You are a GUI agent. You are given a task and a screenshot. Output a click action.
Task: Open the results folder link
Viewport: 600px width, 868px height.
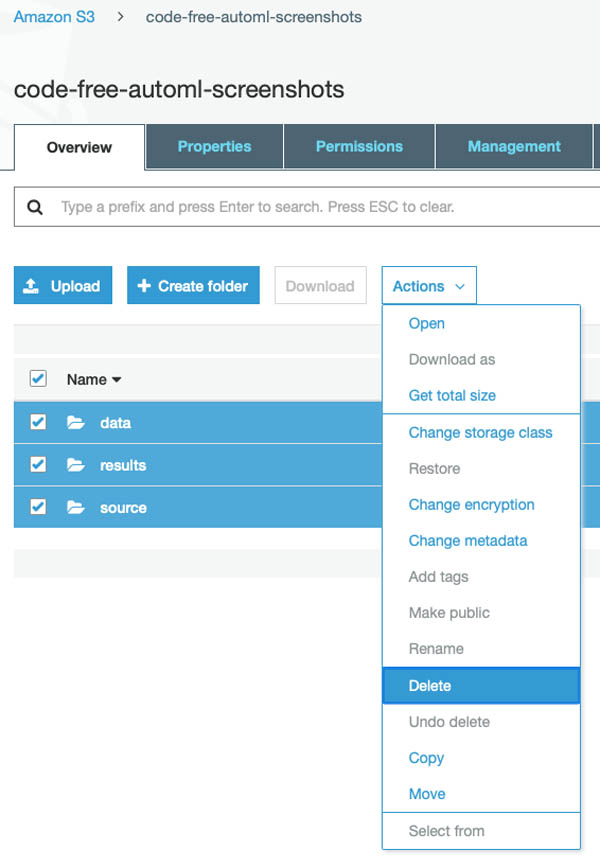123,465
